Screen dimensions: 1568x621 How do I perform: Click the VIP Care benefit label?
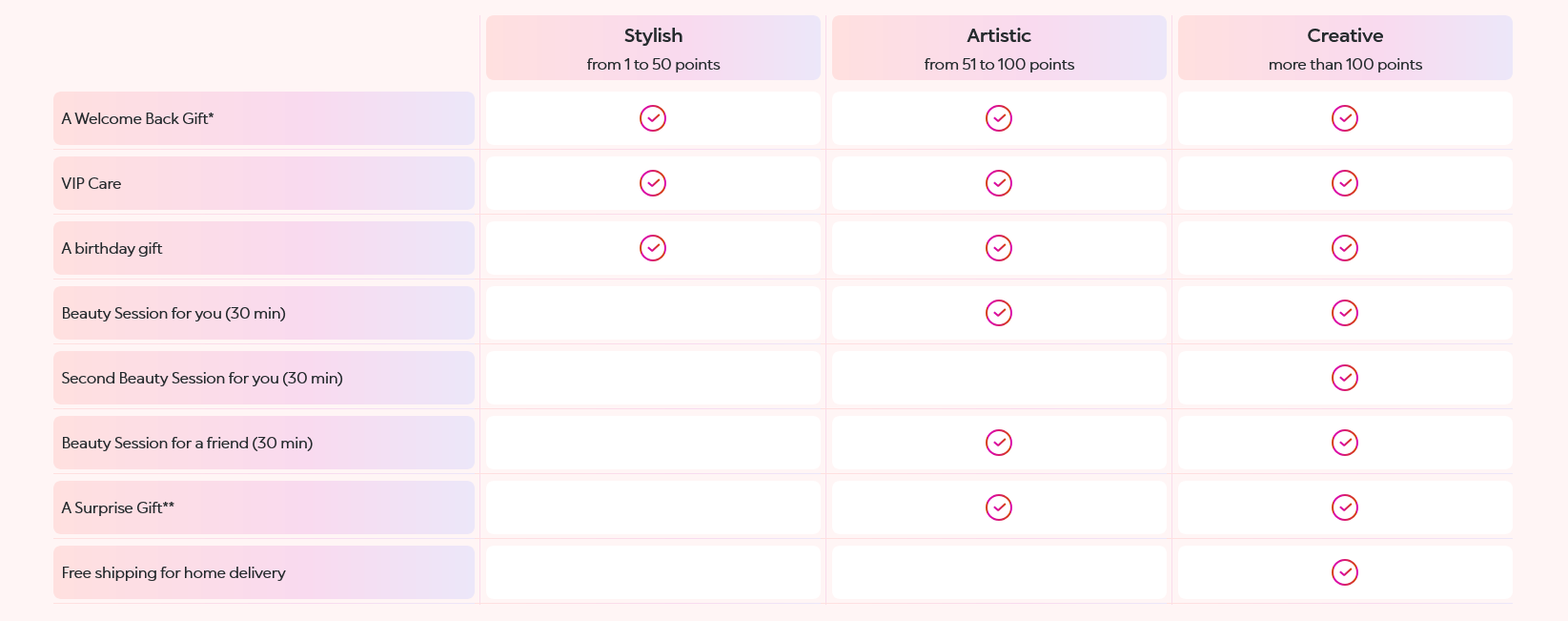tap(92, 183)
